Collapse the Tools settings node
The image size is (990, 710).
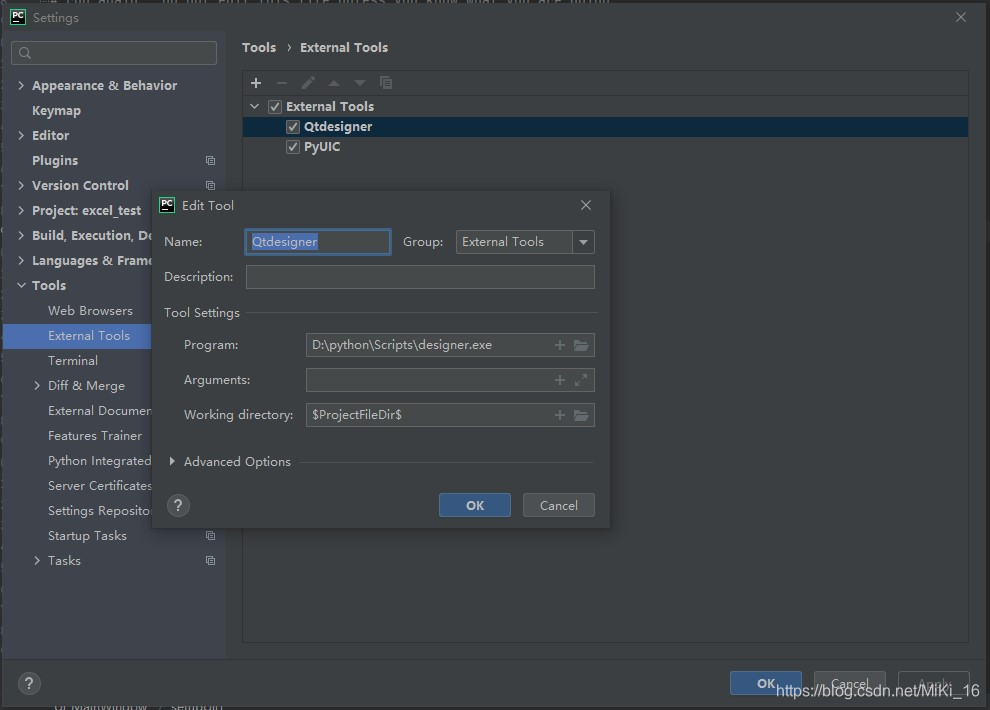point(21,286)
